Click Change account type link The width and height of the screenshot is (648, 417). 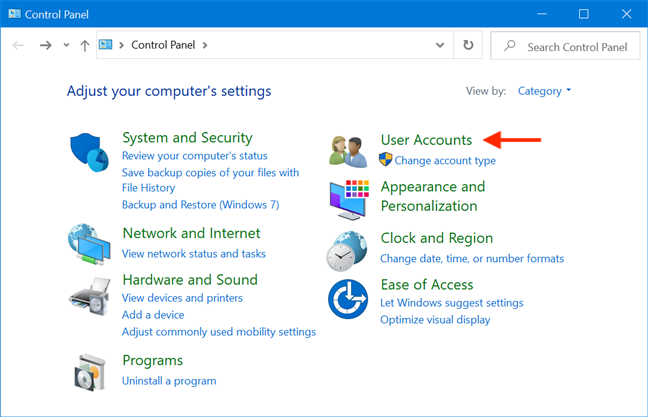(x=445, y=160)
